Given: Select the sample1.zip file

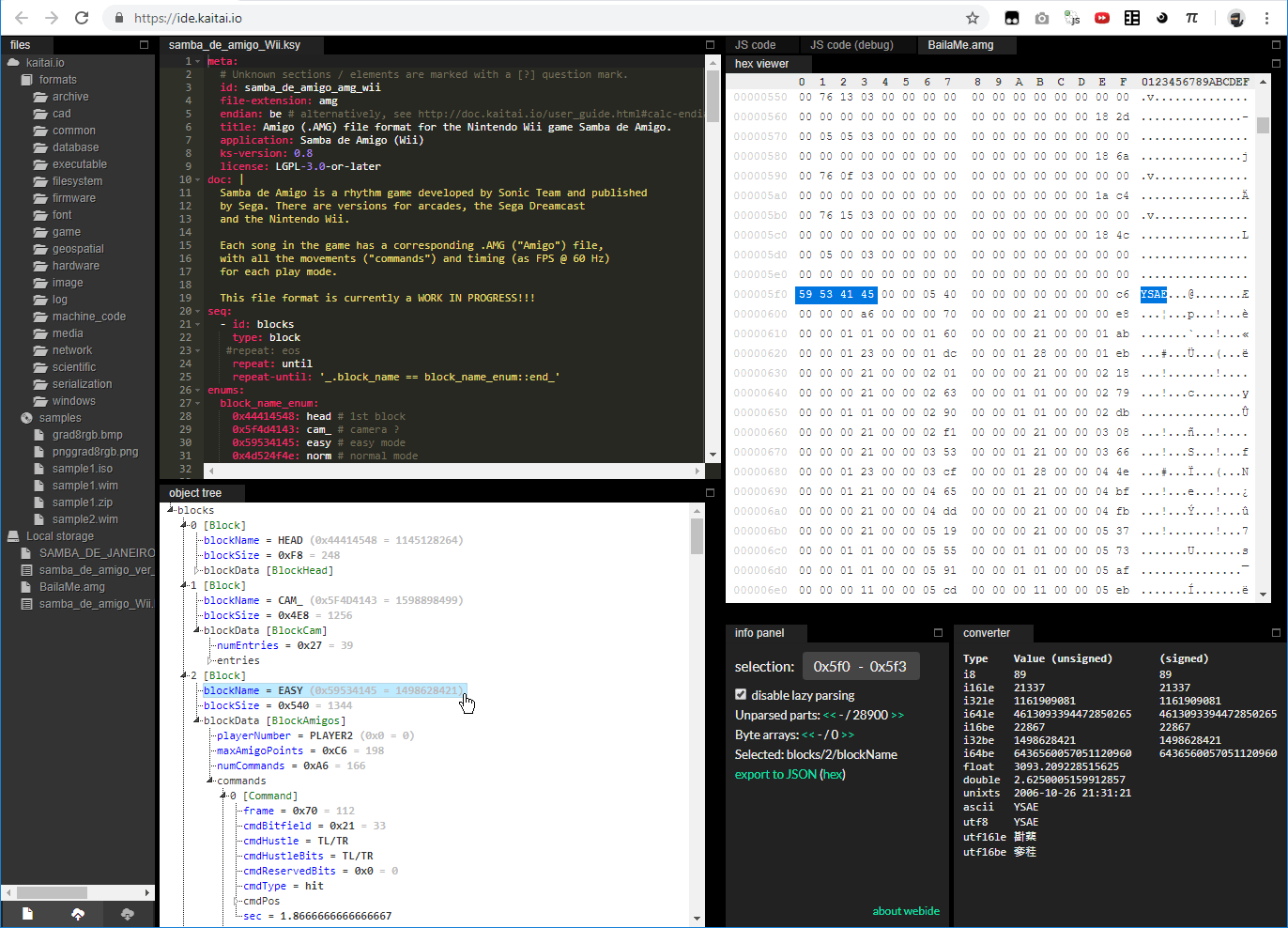Looking at the screenshot, I should coord(83,503).
